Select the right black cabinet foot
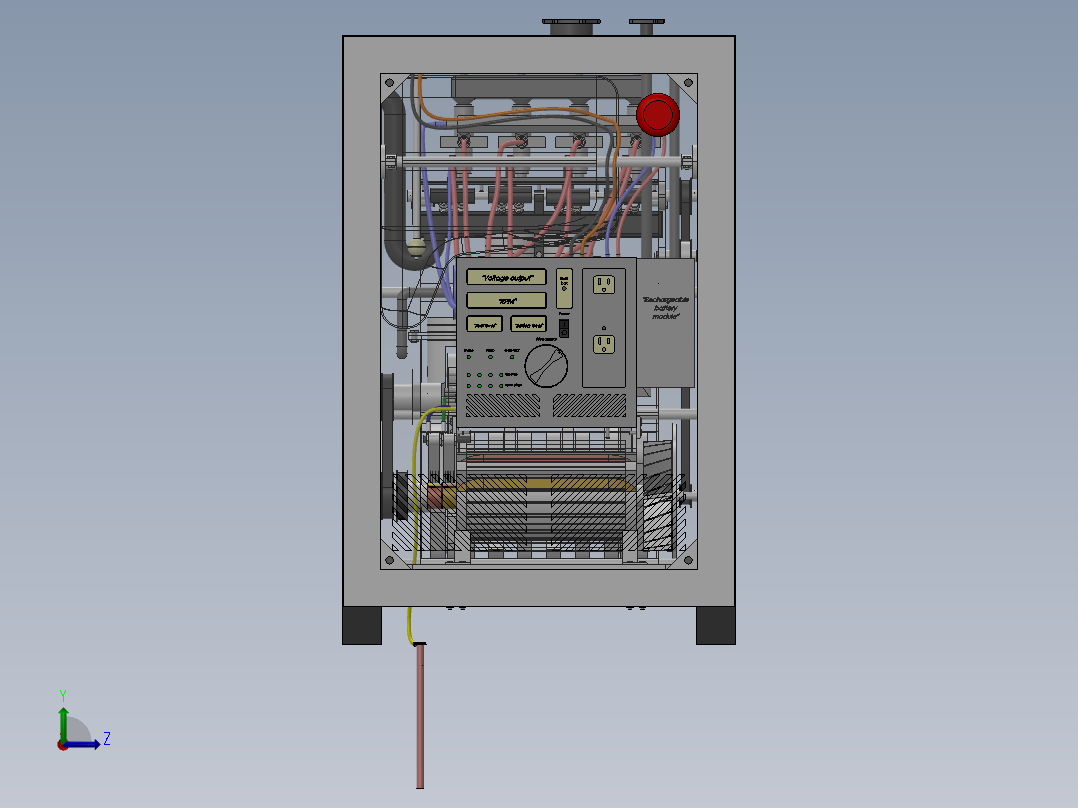1078x808 pixels. (x=716, y=625)
